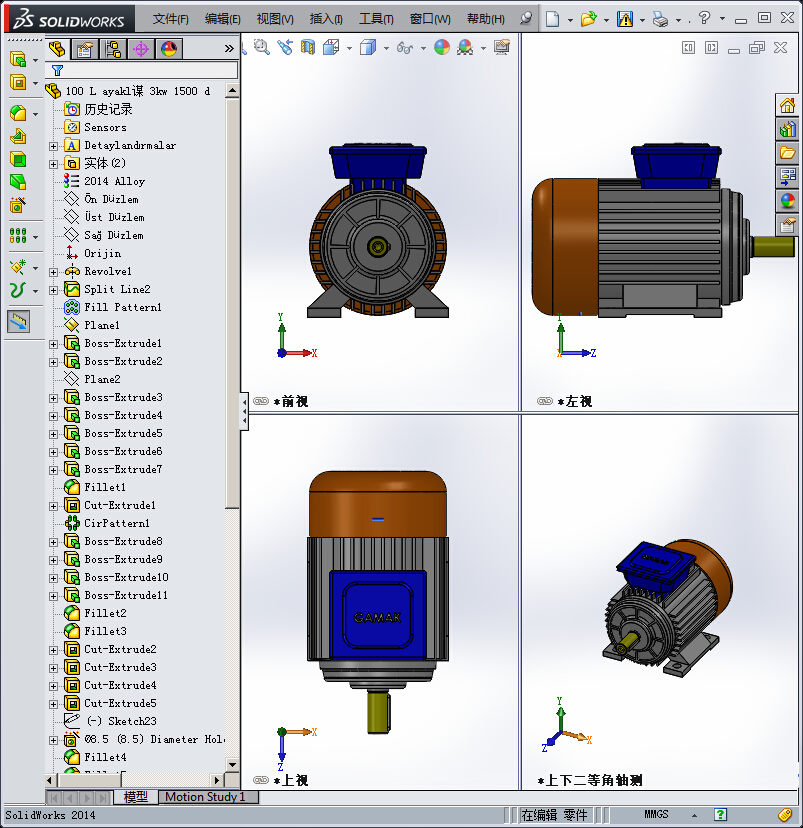
Task: Expand the Boss-Extrude10 feature
Action: pos(53,578)
